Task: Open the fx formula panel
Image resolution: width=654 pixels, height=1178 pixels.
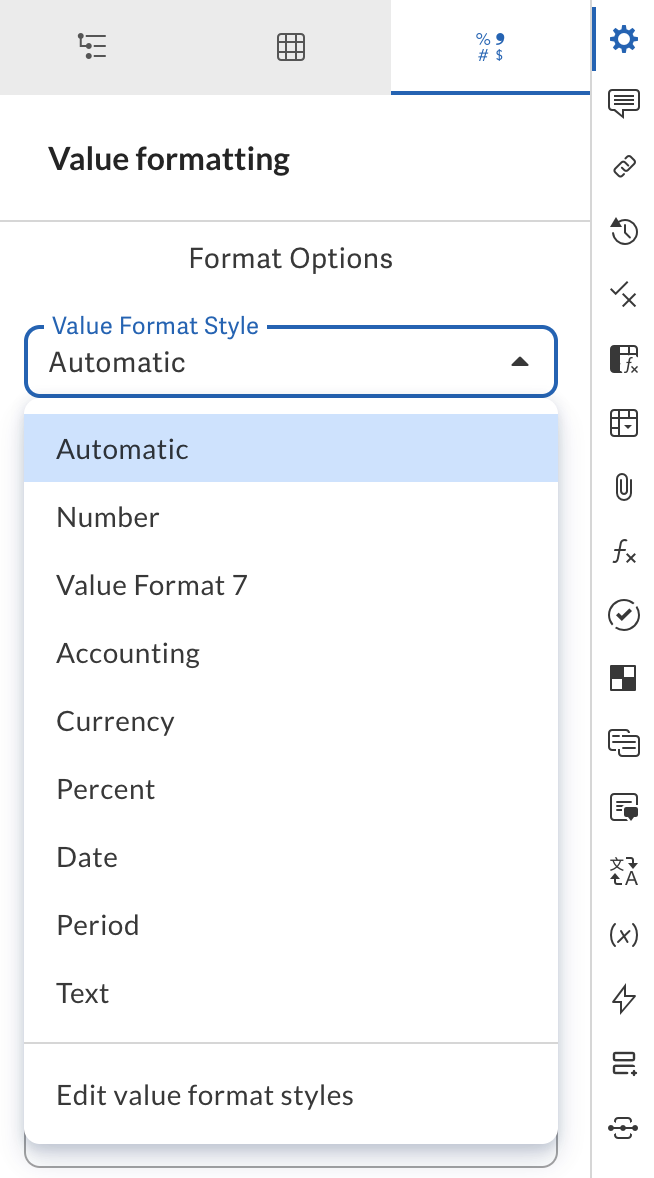Action: 623,551
